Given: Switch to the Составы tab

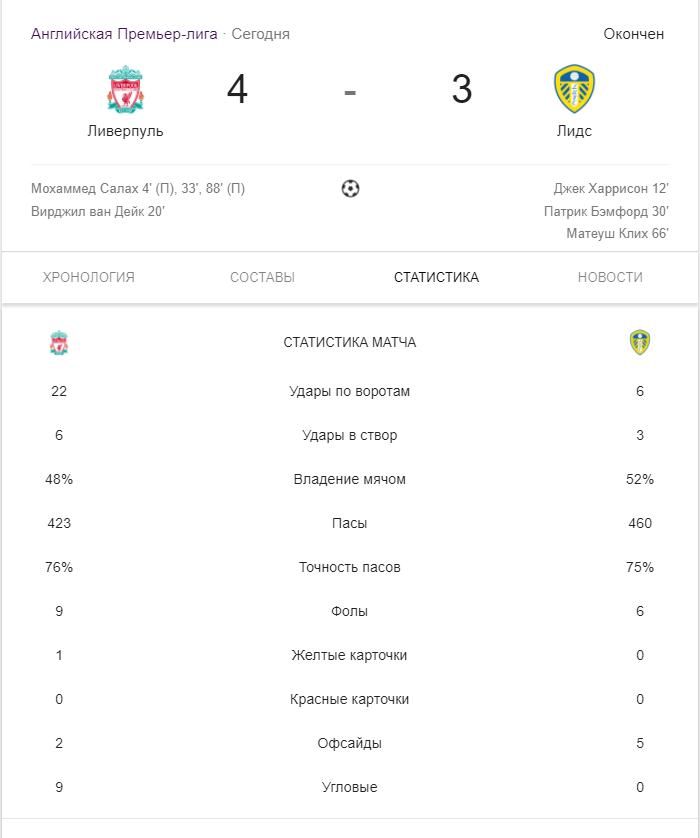Looking at the screenshot, I should pos(262,277).
